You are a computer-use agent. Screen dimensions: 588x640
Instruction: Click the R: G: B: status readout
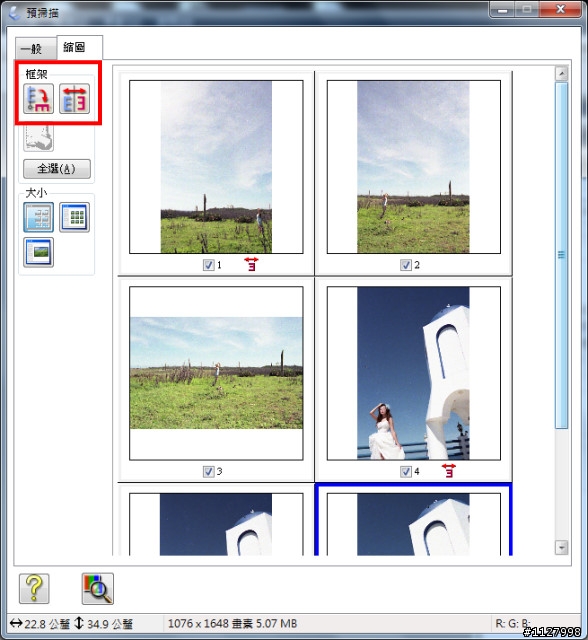tap(513, 624)
